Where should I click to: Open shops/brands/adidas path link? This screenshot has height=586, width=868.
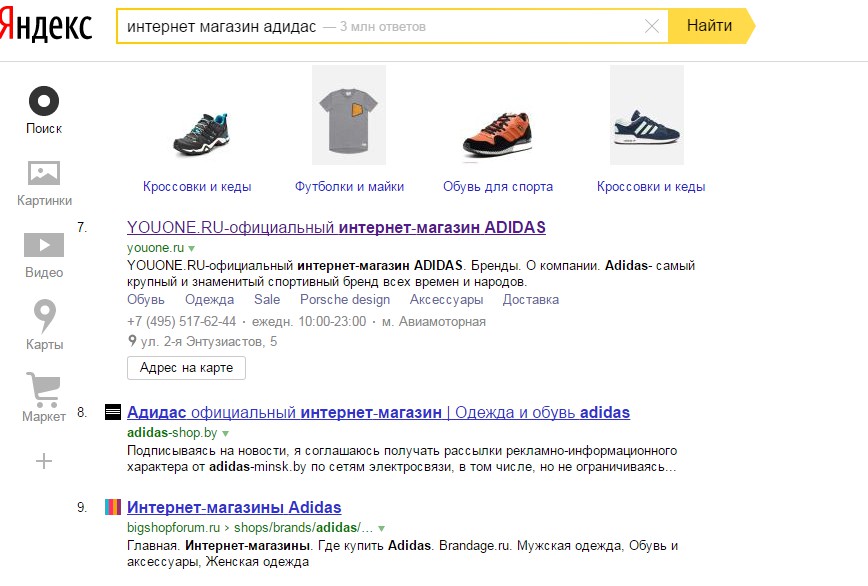(x=303, y=527)
